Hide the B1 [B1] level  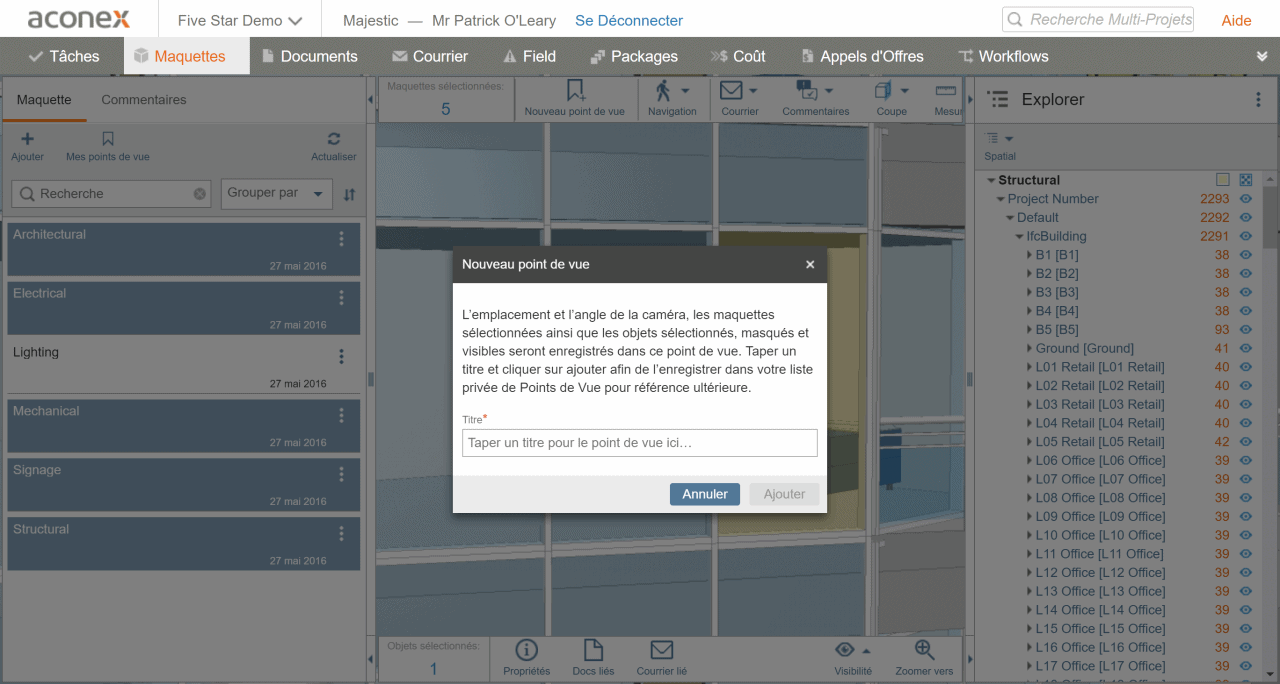pos(1246,255)
